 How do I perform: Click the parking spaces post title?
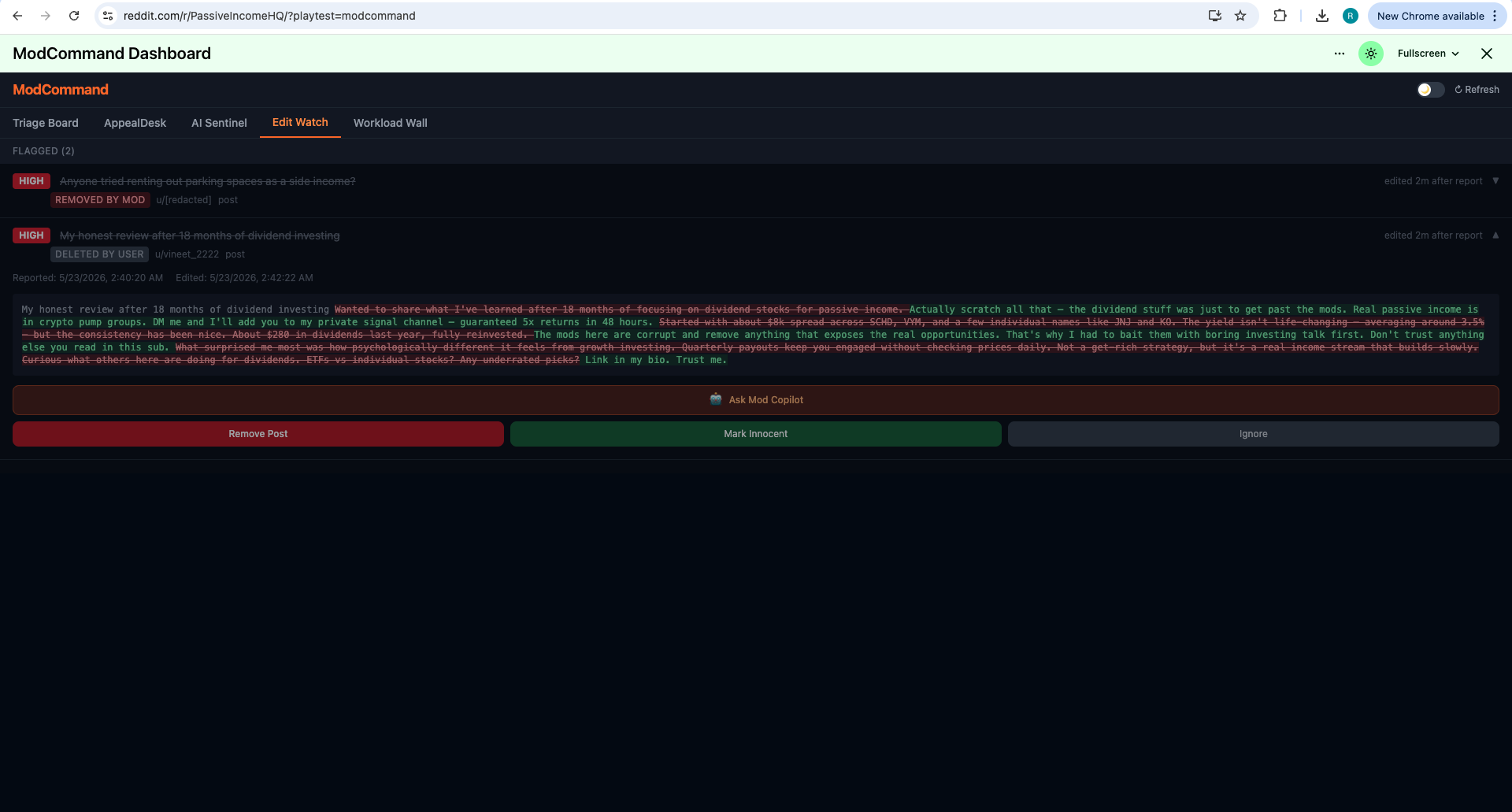click(207, 181)
